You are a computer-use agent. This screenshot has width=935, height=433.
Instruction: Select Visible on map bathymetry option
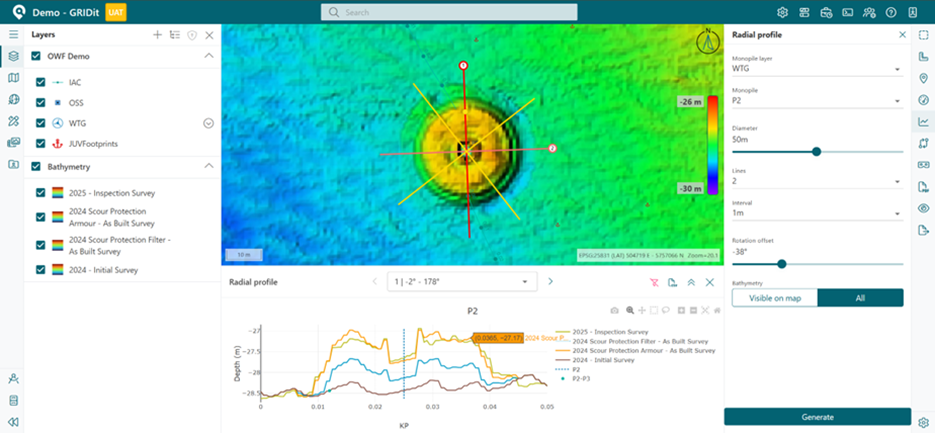[x=775, y=298]
